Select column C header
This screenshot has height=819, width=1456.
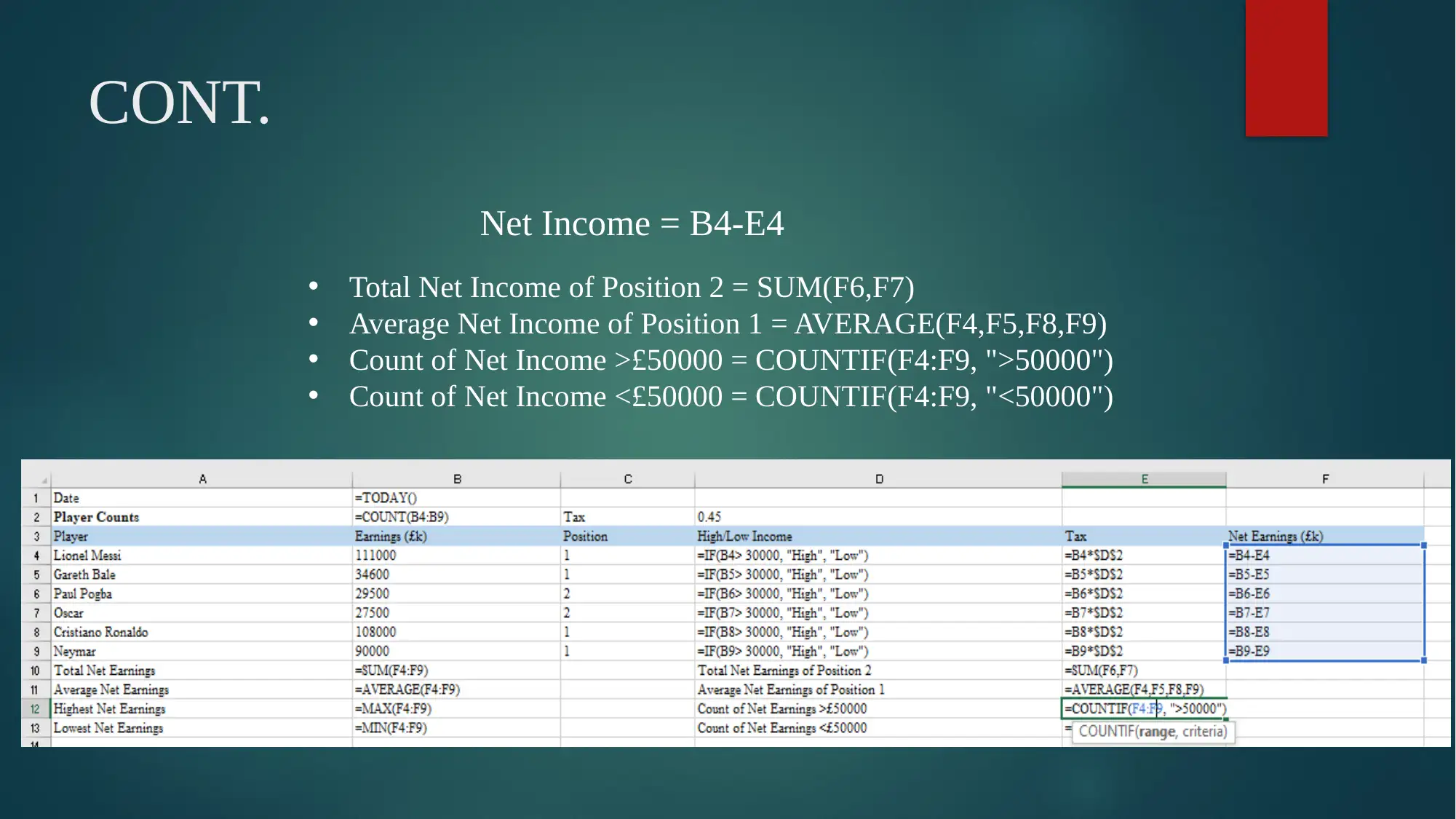[x=628, y=479]
